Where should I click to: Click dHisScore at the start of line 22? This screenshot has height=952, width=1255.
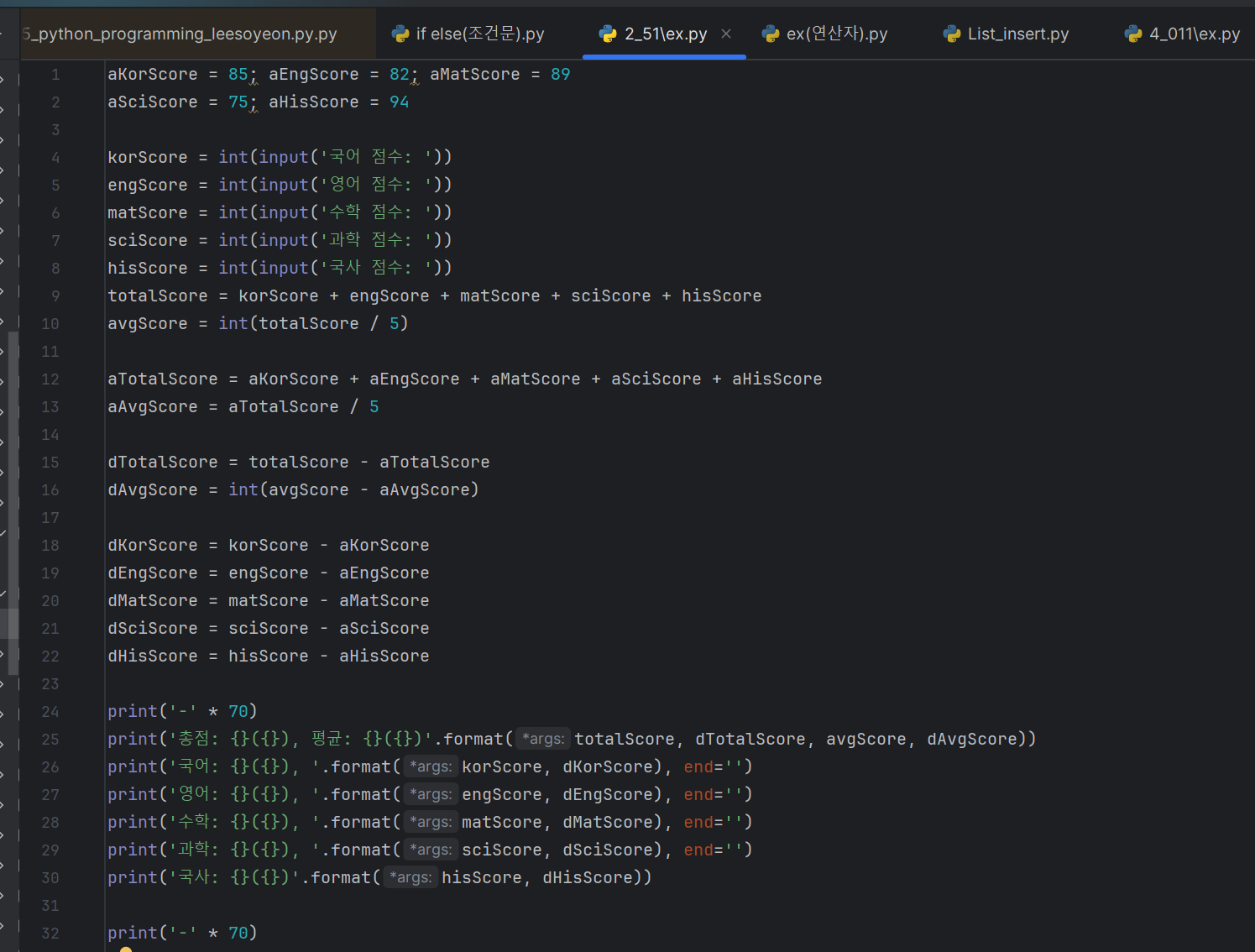(x=153, y=656)
